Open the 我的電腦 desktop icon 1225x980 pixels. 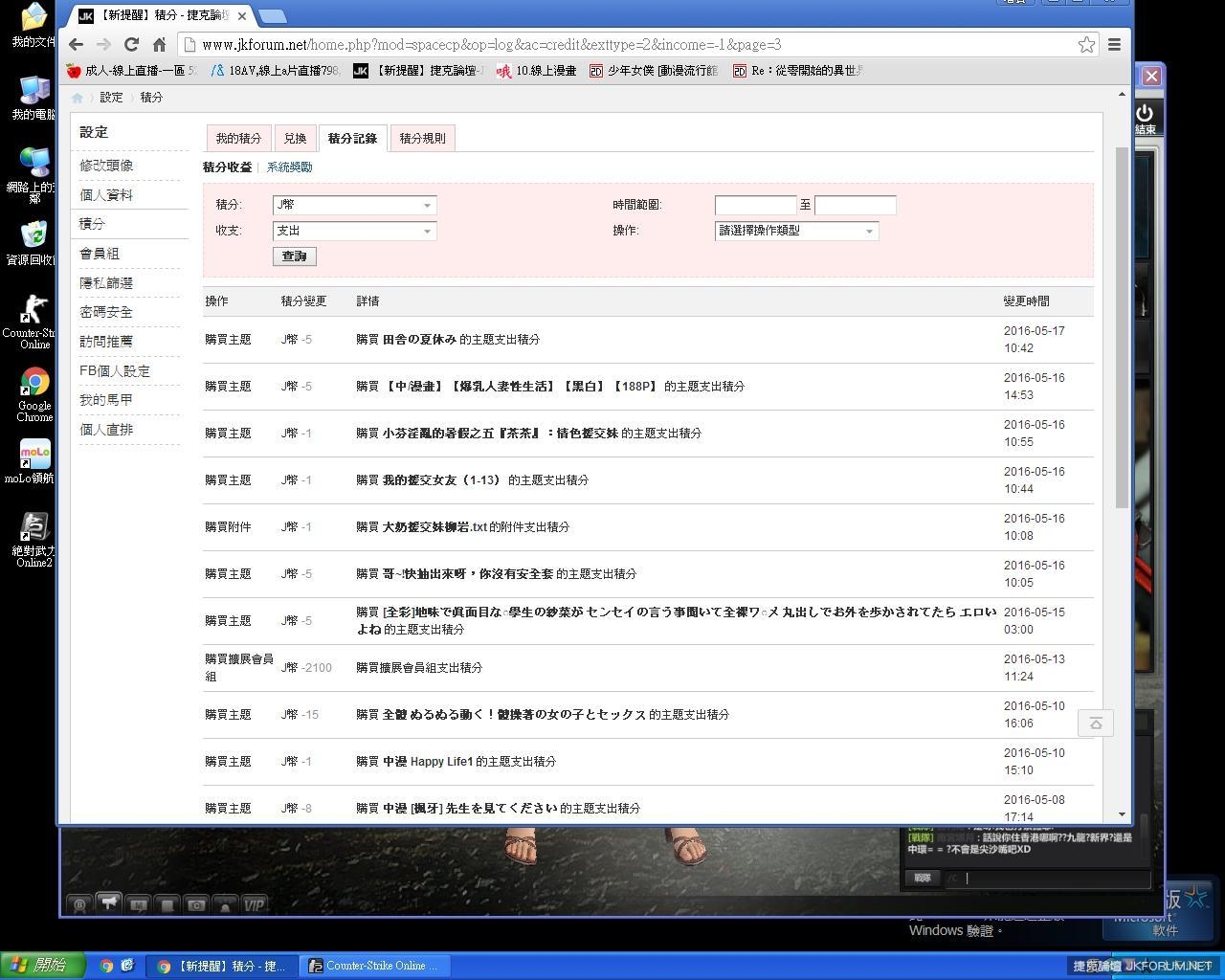[x=34, y=98]
